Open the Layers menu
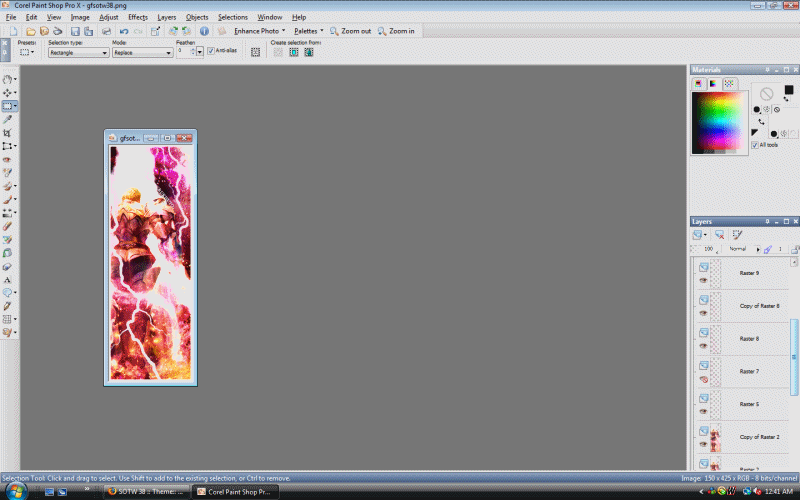The height and width of the screenshot is (500, 800). point(166,17)
